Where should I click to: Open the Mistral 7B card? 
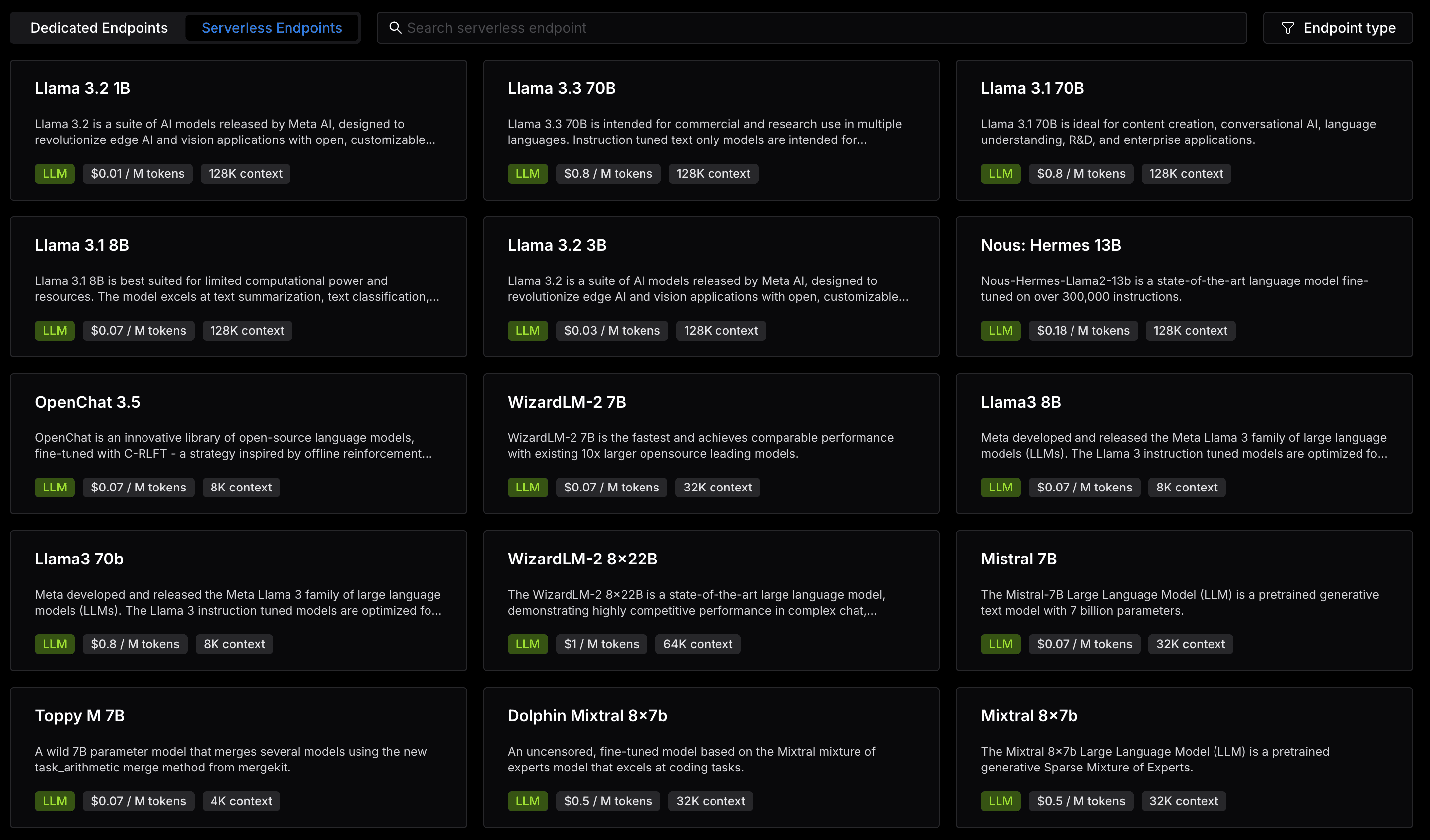pos(1184,601)
